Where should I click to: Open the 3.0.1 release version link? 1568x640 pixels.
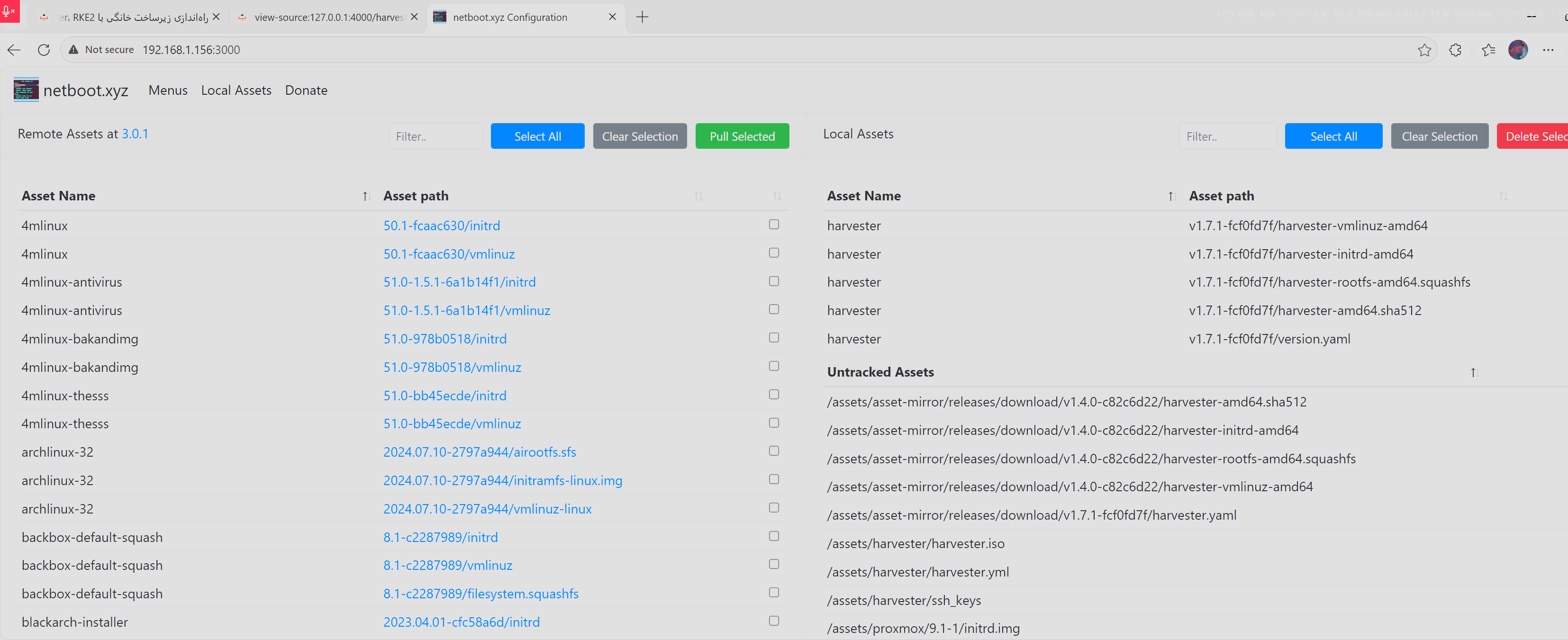click(135, 134)
